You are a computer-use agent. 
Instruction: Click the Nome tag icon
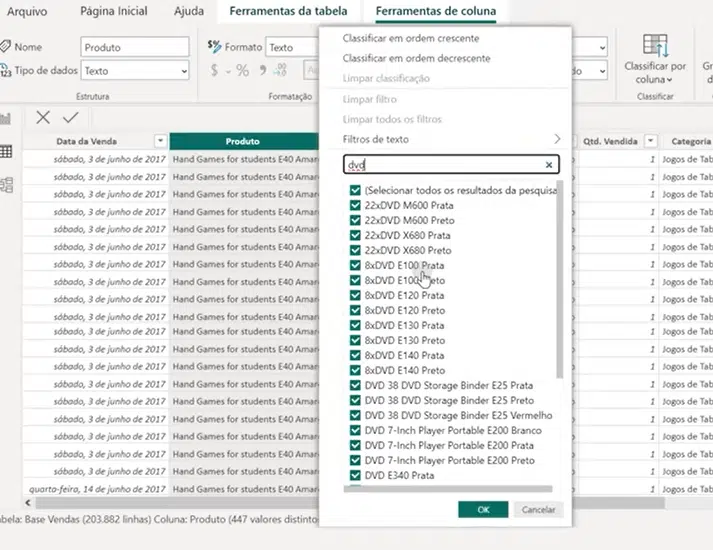pos(5,46)
